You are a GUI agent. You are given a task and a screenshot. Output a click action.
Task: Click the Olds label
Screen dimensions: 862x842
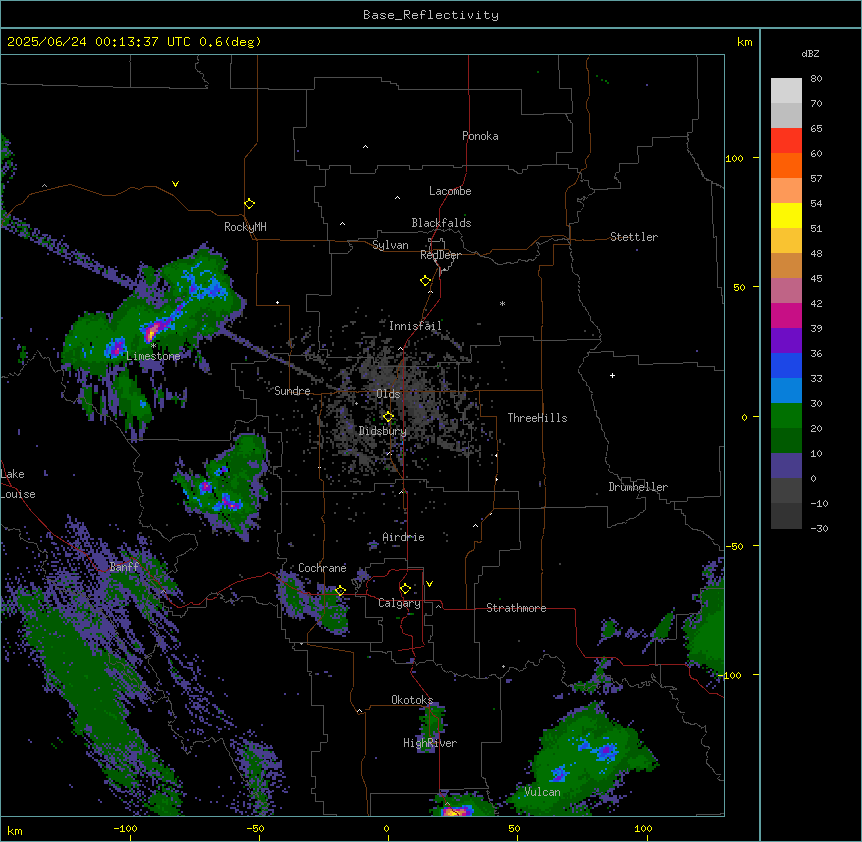point(388,394)
